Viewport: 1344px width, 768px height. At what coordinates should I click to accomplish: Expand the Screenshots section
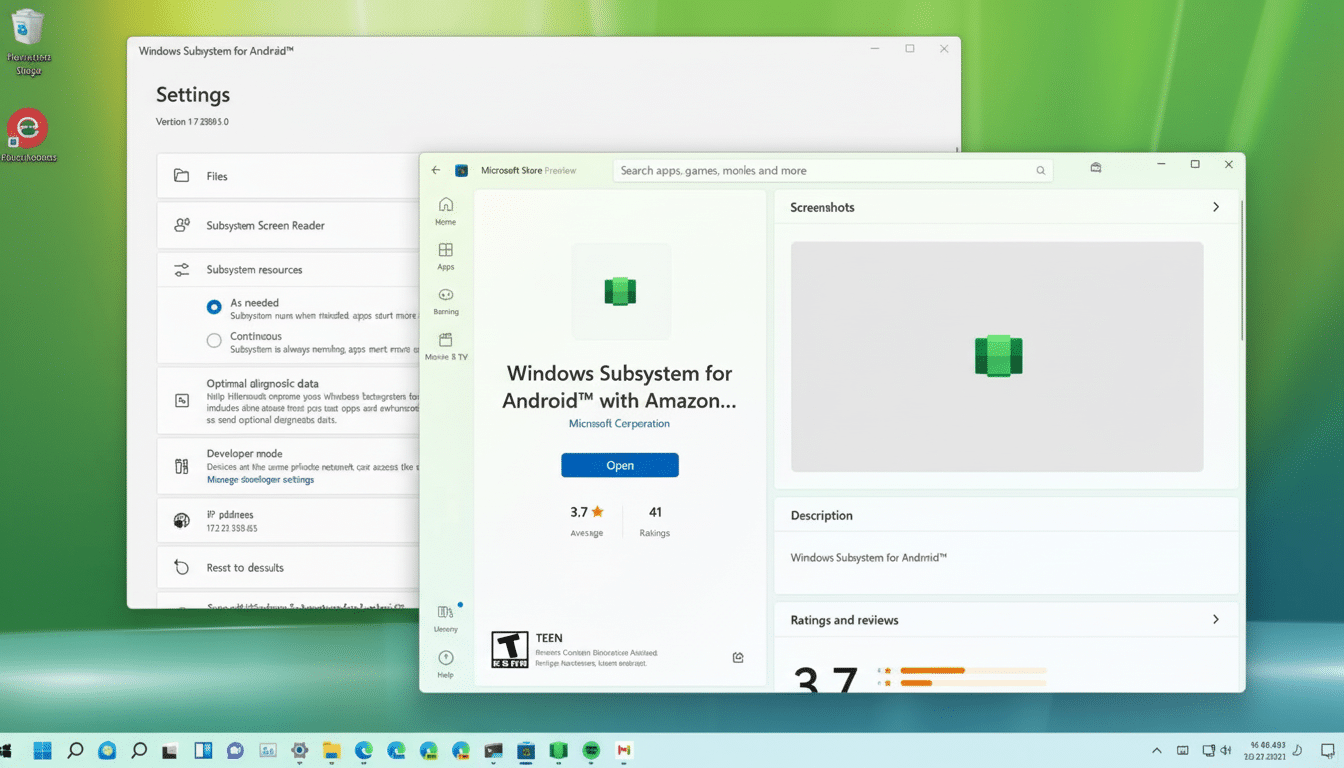(x=1216, y=207)
